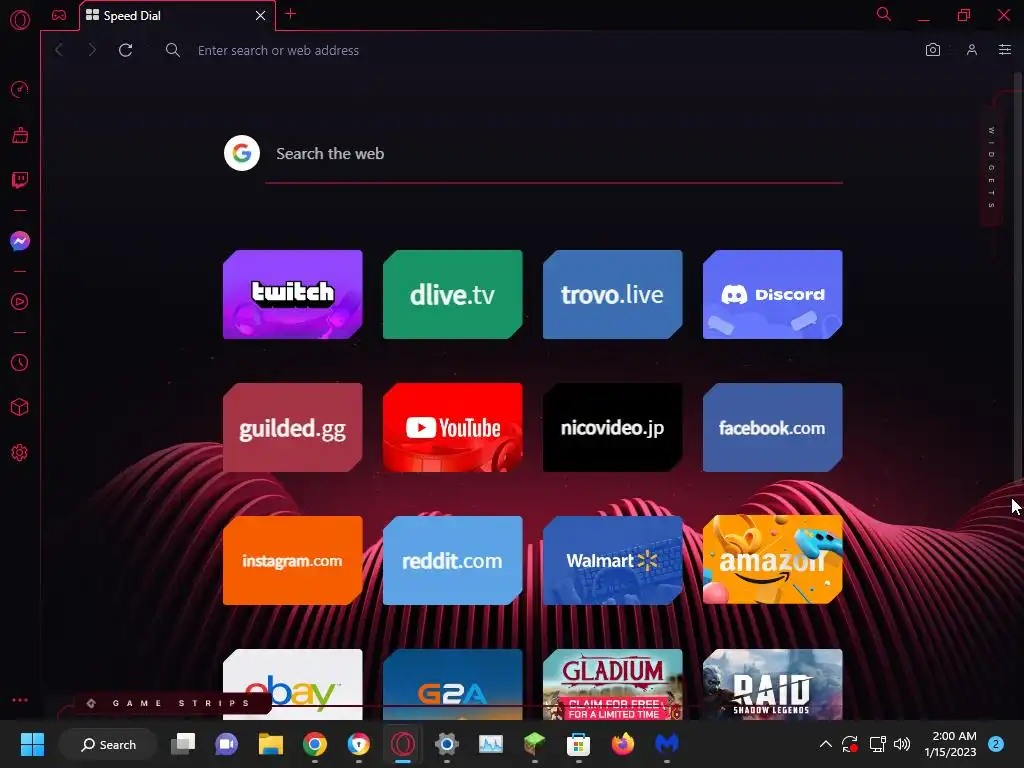Open the facebook.com speed dial tile
This screenshot has width=1024, height=768.
773,428
